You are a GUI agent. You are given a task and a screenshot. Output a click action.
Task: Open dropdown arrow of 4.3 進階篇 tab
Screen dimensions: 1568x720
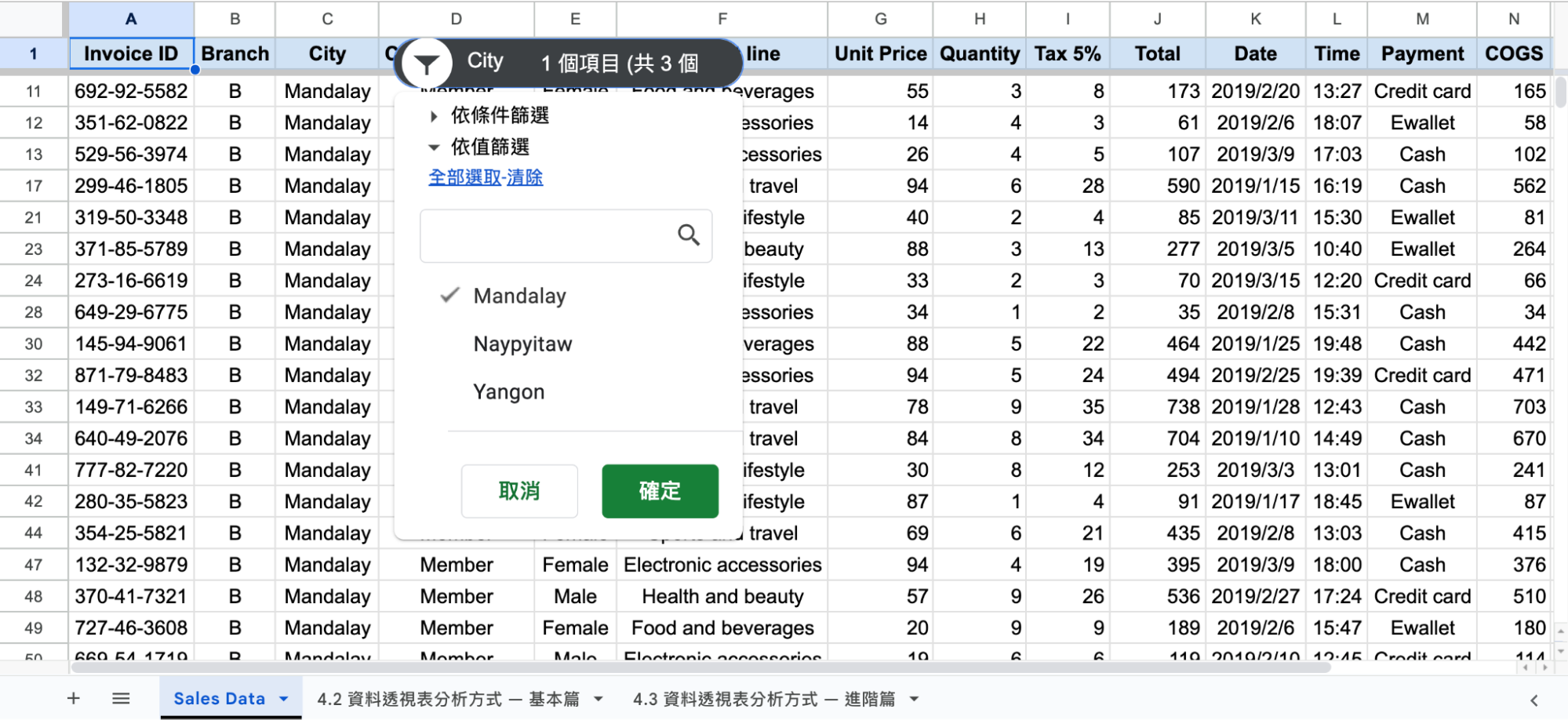914,698
